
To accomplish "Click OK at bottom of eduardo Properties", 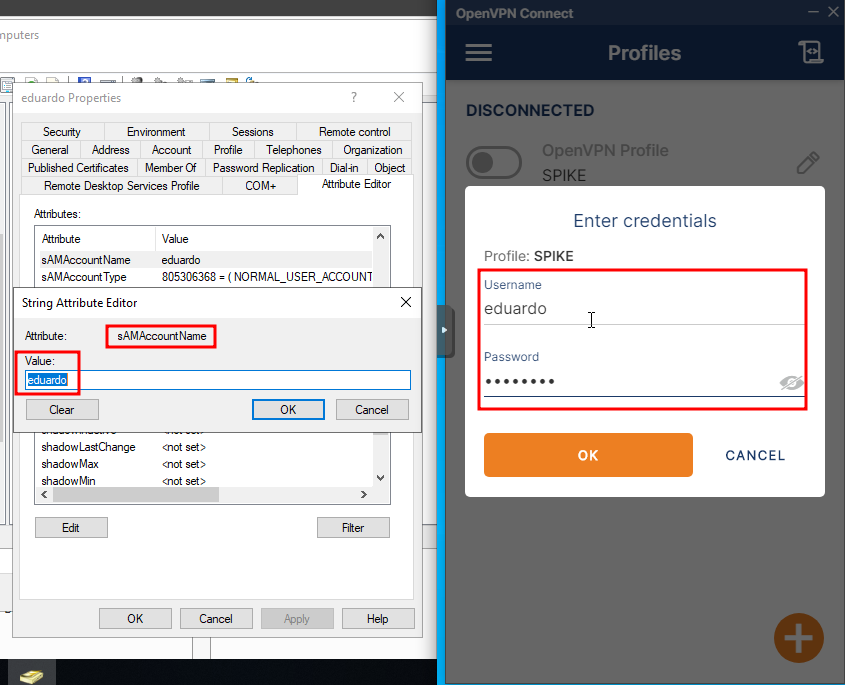I will tap(135, 619).
